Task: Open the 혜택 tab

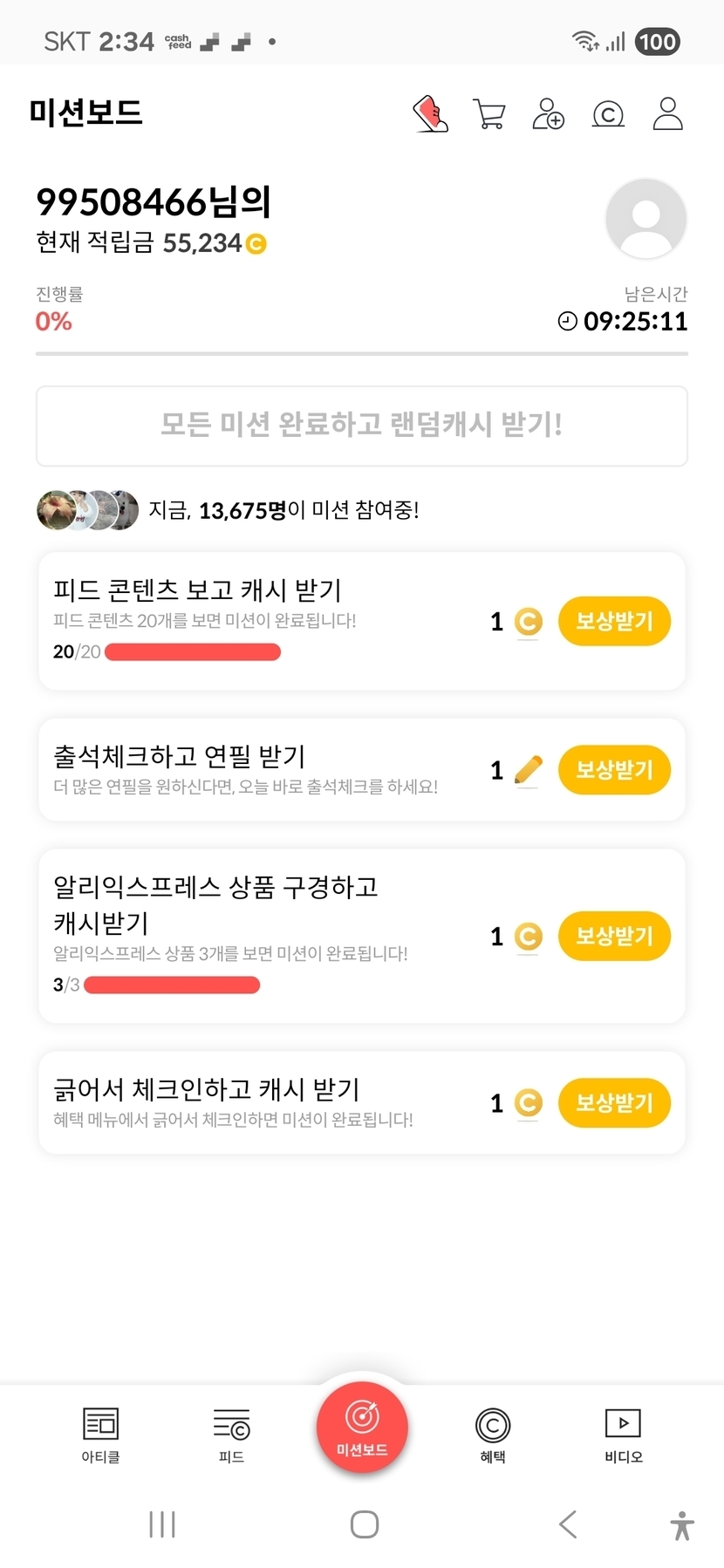Action: click(x=493, y=1435)
